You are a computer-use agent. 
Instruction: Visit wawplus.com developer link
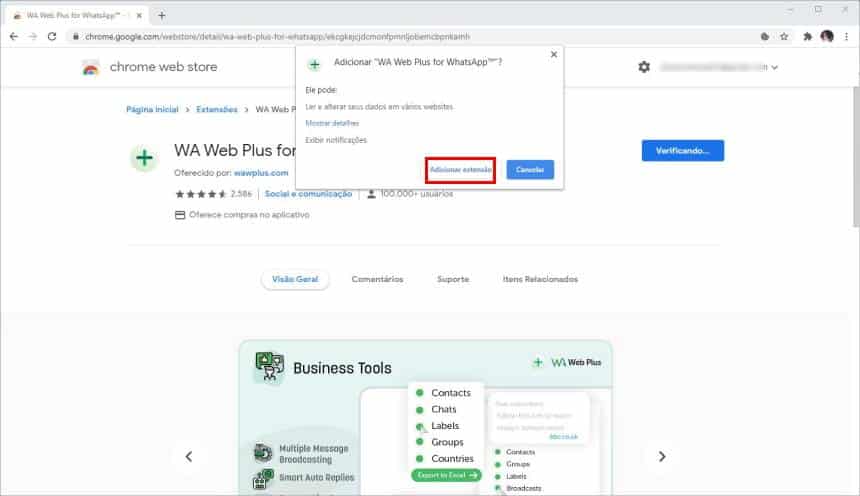point(261,173)
